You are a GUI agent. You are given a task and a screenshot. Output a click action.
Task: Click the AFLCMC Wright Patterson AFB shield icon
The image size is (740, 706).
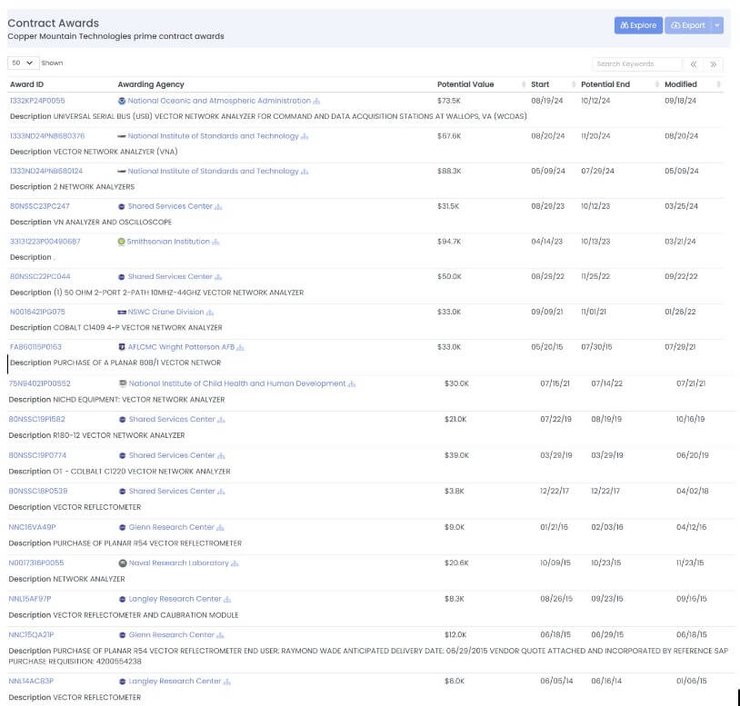pos(122,347)
